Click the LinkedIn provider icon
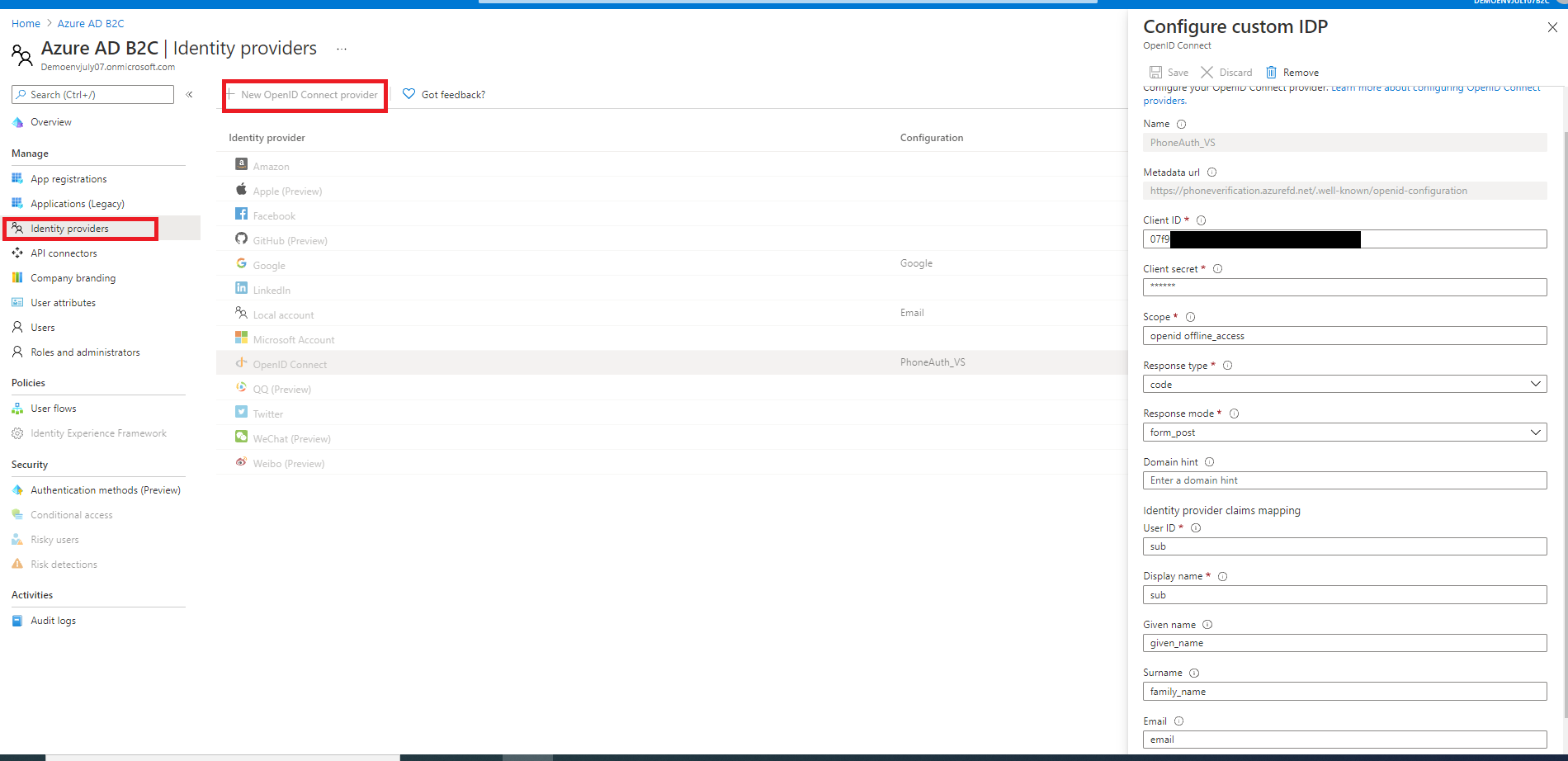 tap(241, 288)
